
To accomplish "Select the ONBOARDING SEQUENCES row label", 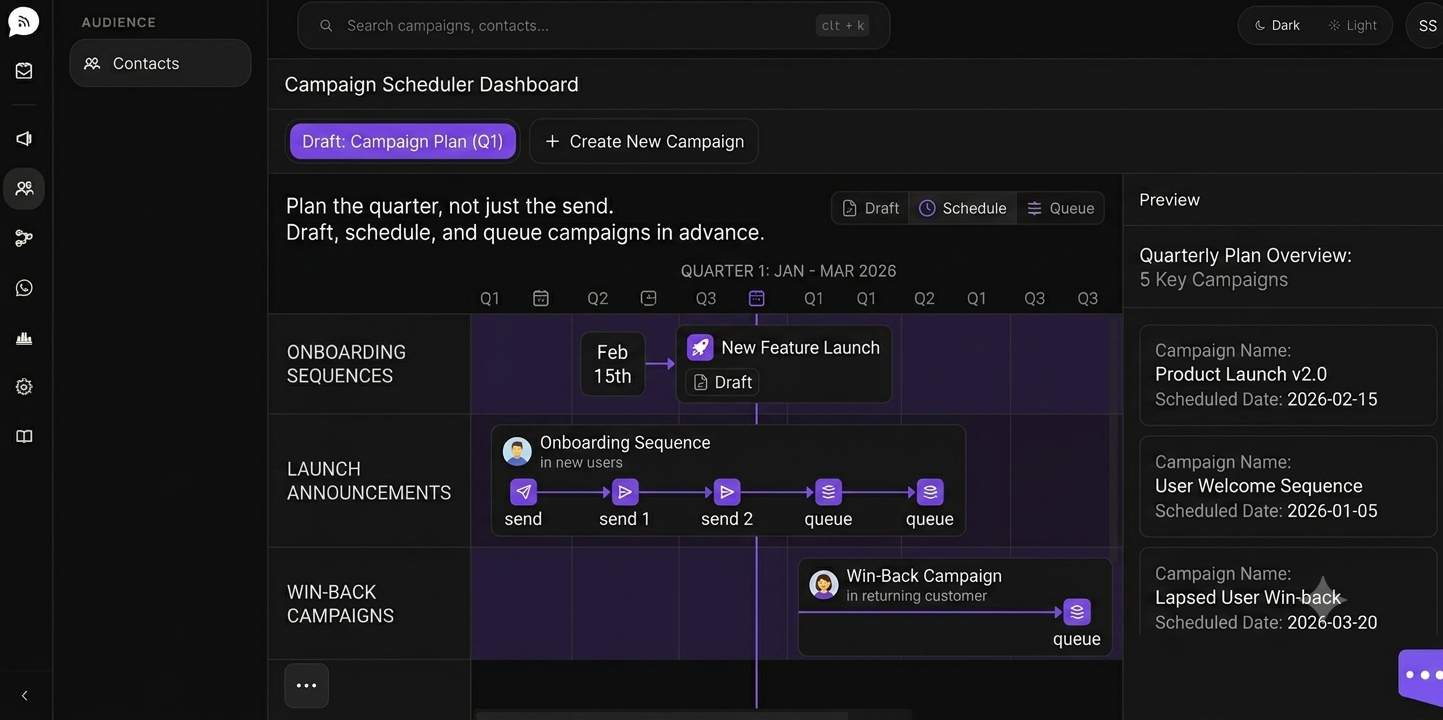I will coord(346,364).
